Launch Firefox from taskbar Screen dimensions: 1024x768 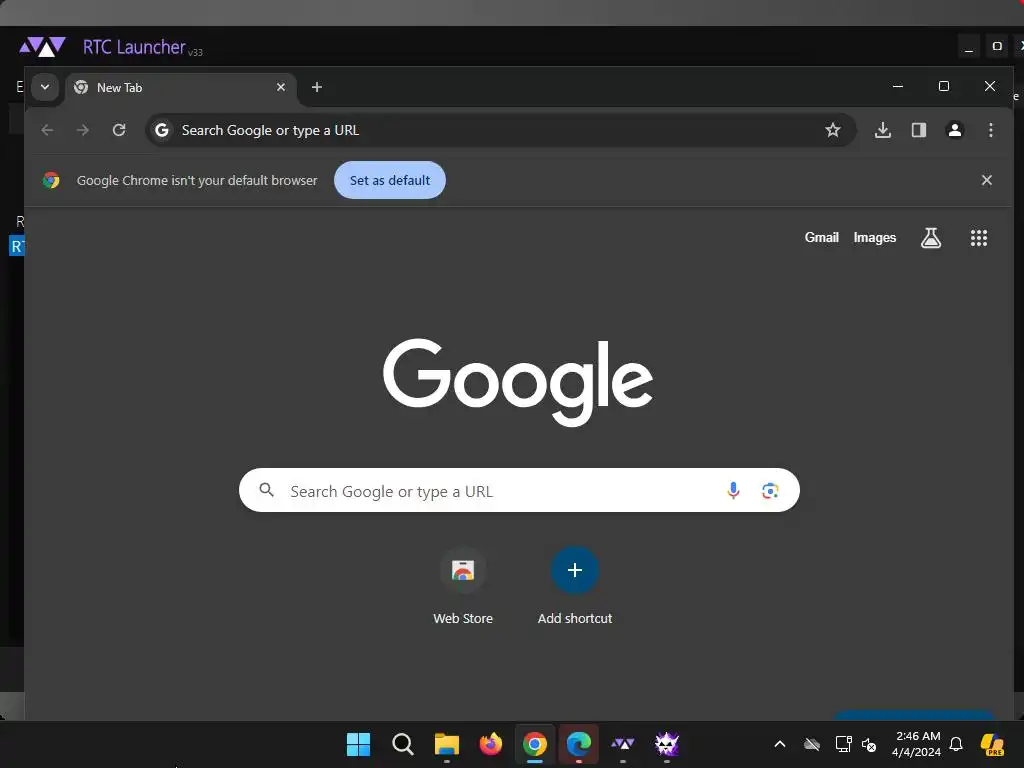click(490, 744)
